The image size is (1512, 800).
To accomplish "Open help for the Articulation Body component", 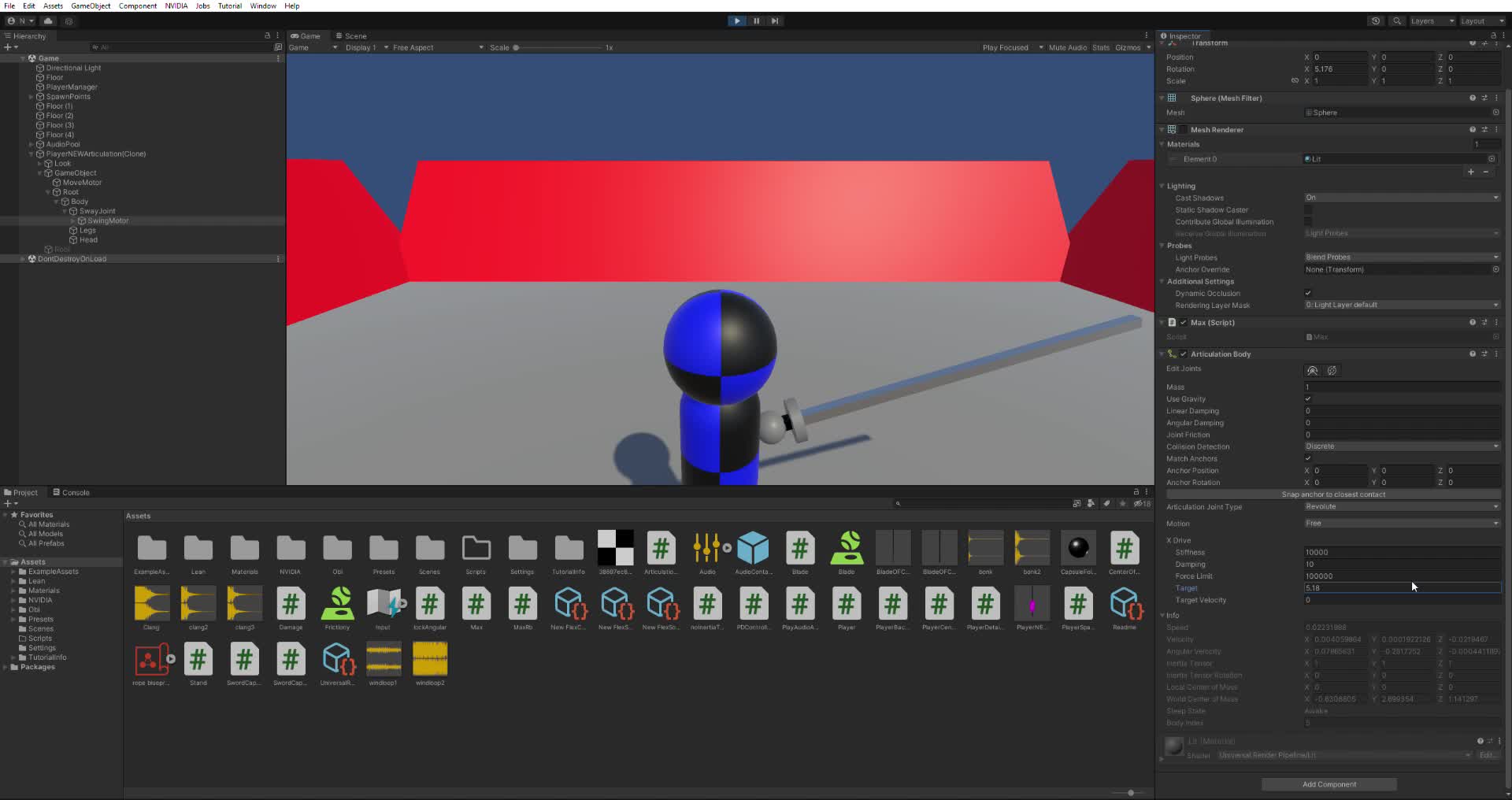I will click(x=1471, y=354).
